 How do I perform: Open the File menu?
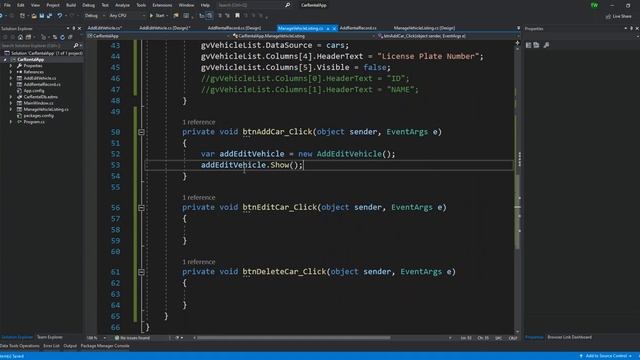[x=7, y=5]
